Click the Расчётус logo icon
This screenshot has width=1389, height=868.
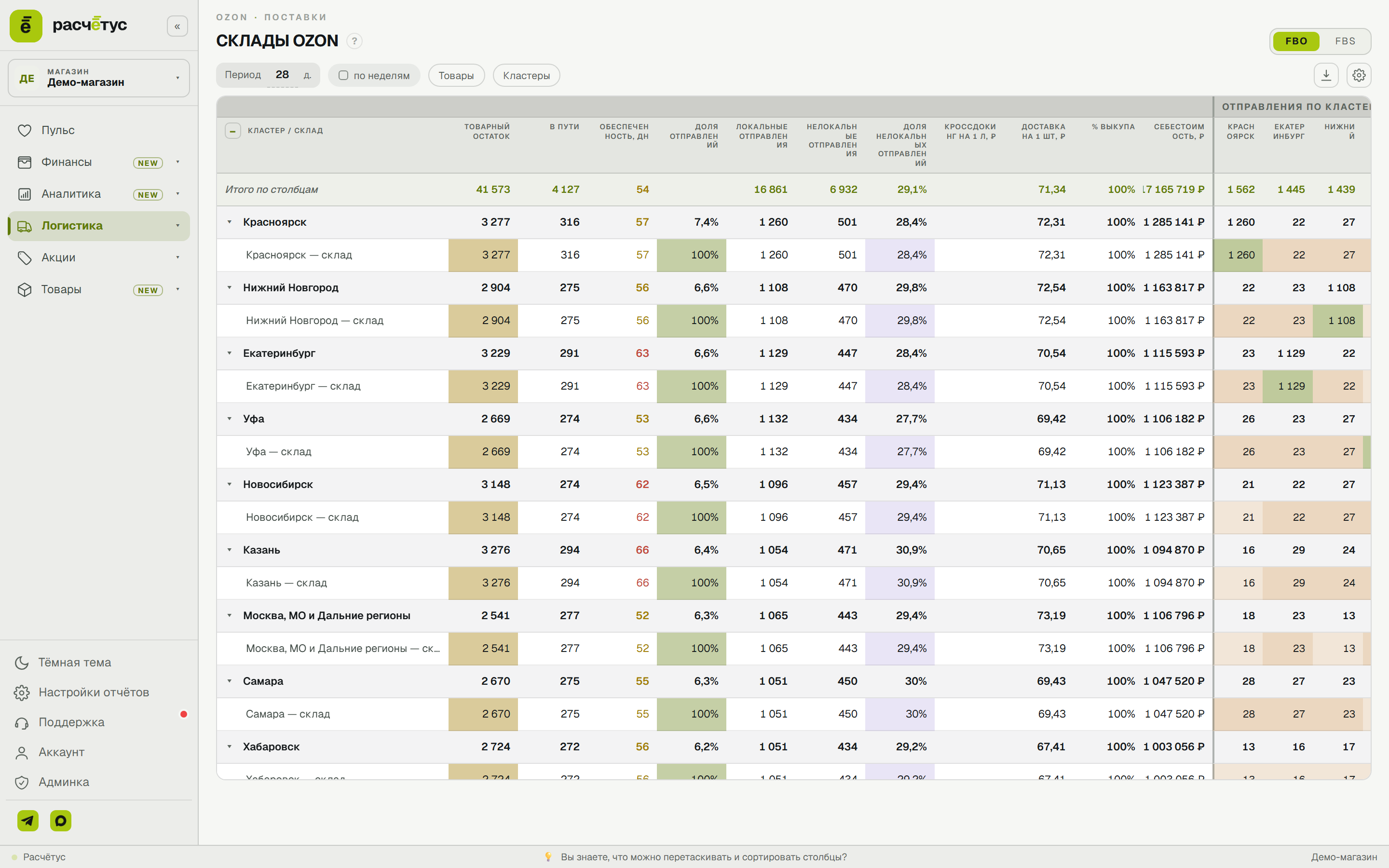(26, 26)
